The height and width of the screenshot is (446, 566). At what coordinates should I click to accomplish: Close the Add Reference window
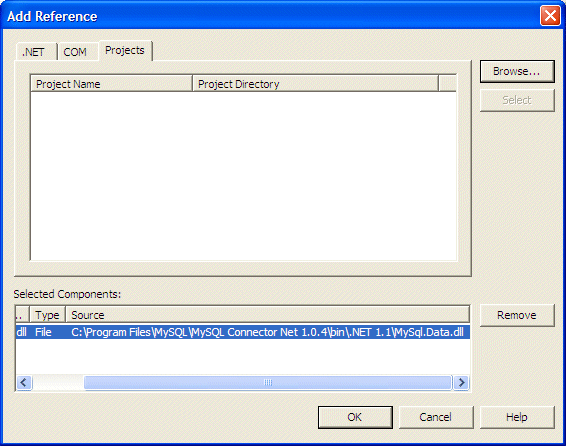[550, 16]
